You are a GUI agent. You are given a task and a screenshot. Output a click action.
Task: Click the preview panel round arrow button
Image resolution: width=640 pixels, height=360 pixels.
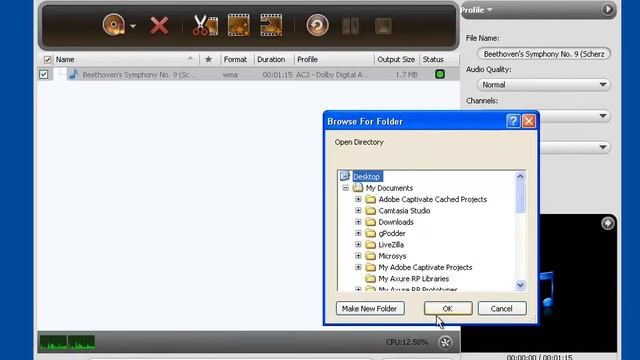[607, 223]
